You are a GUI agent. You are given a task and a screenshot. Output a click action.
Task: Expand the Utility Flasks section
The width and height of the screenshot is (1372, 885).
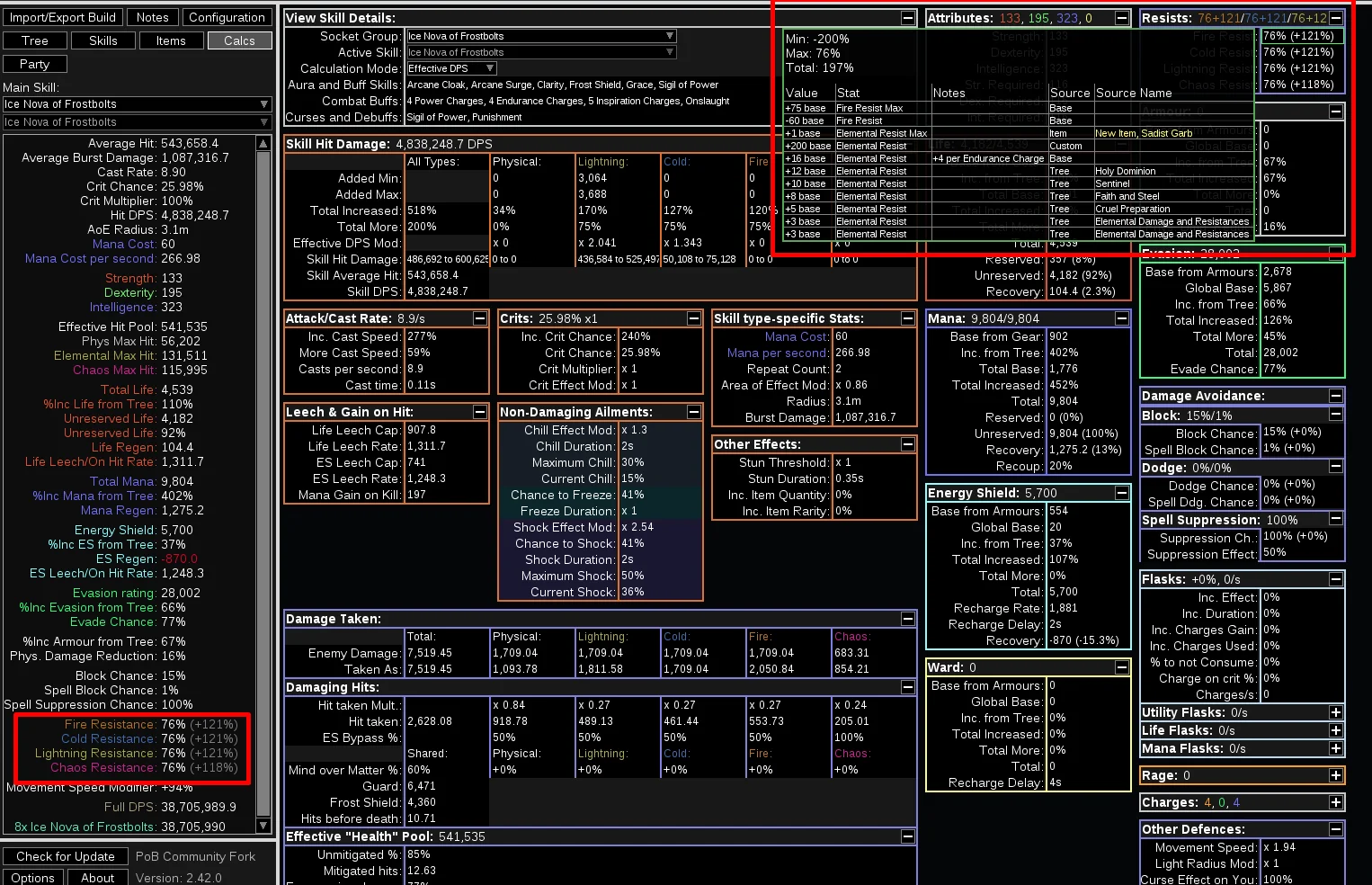pyautogui.click(x=1336, y=712)
